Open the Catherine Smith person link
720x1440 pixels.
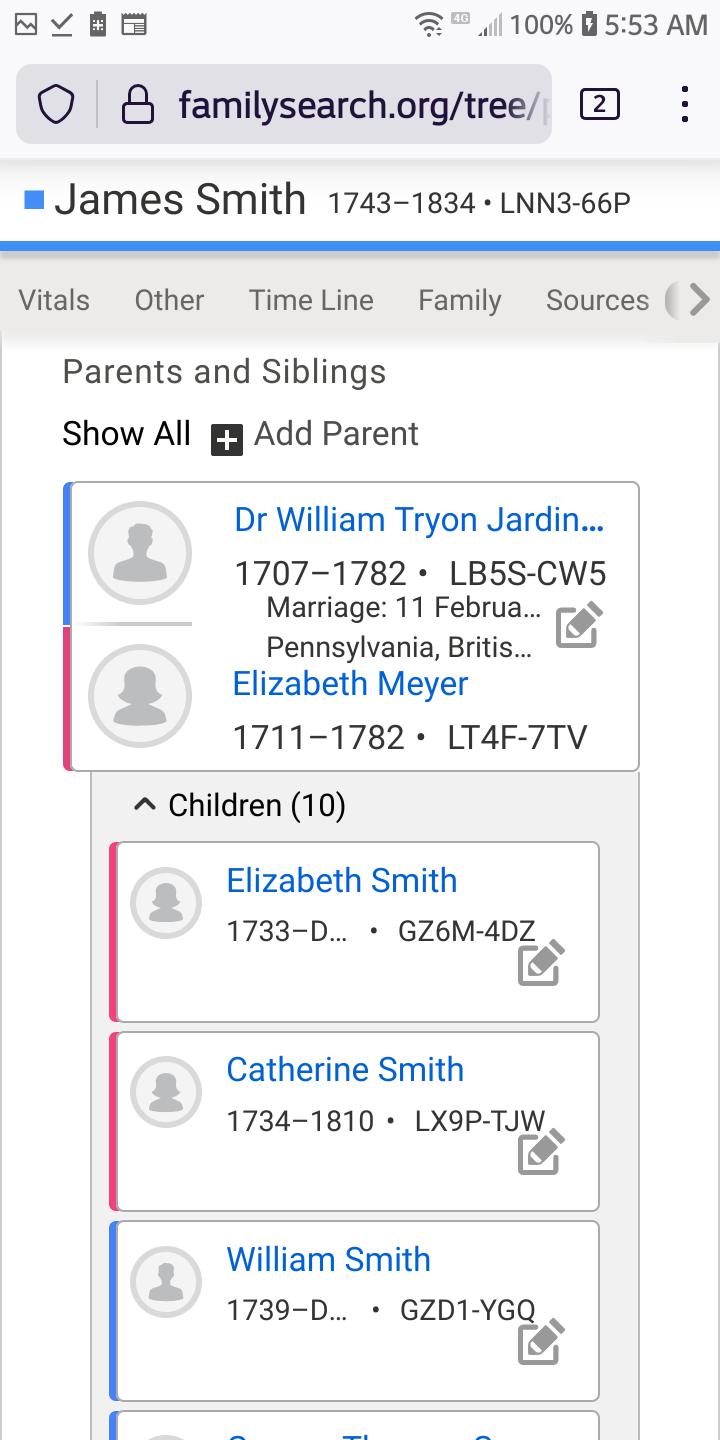pyautogui.click(x=345, y=1069)
